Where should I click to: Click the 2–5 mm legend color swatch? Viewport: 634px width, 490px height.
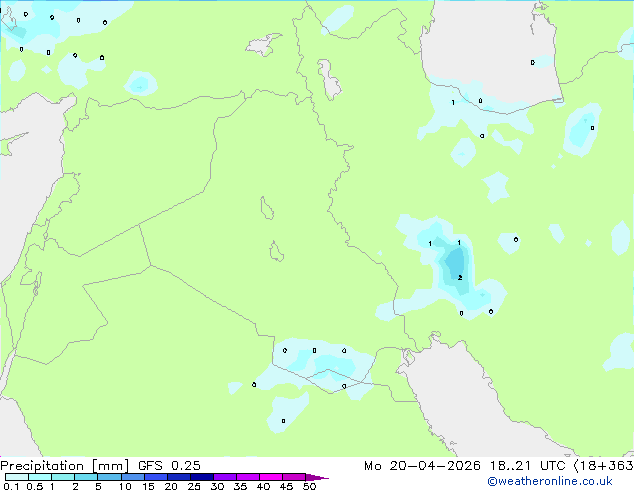pyautogui.click(x=86, y=477)
